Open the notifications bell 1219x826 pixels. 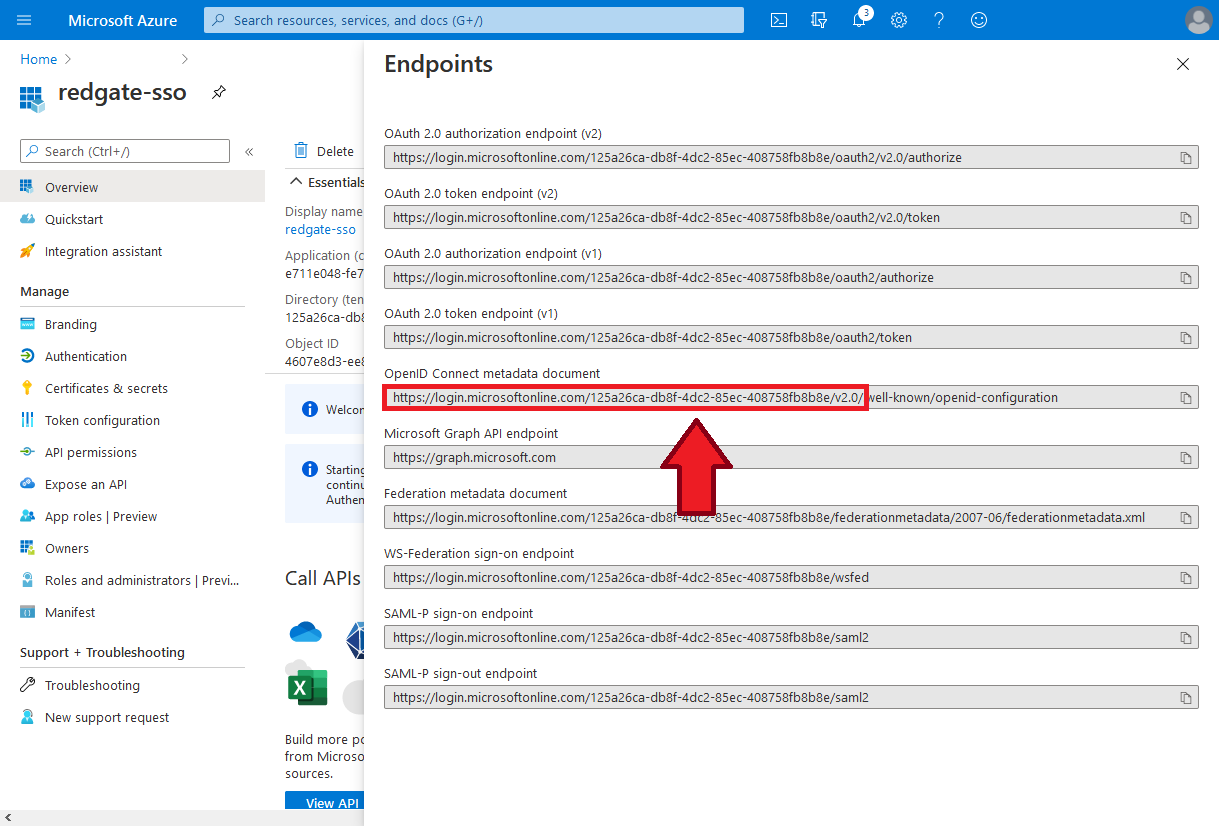(858, 20)
